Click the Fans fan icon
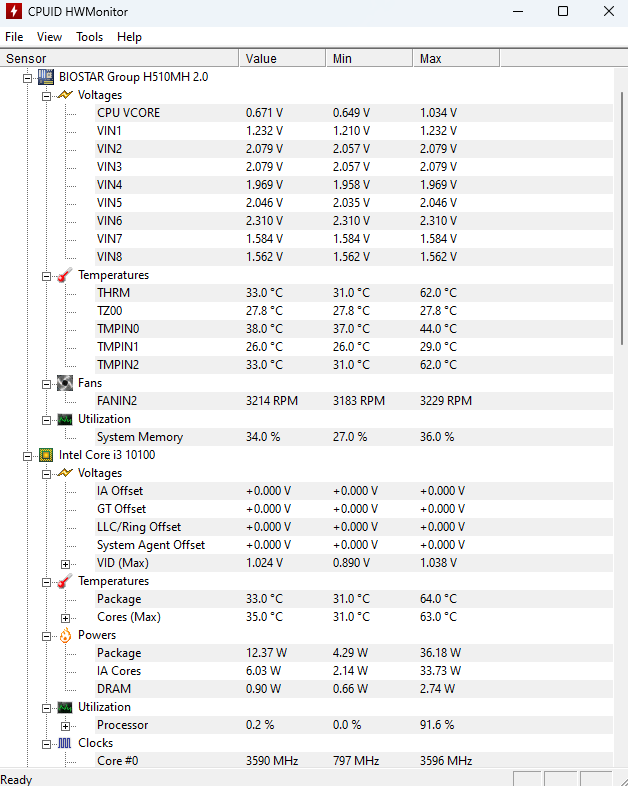The image size is (628, 786). [65, 383]
